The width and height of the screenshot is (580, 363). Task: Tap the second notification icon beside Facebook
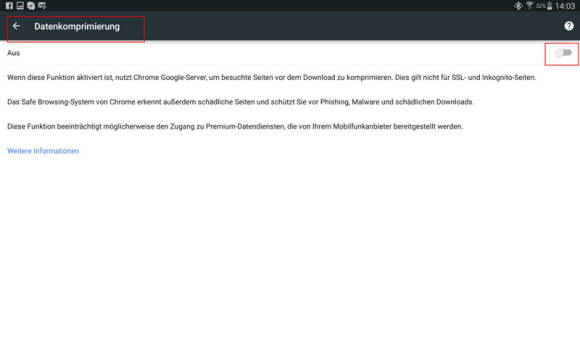pos(20,6)
